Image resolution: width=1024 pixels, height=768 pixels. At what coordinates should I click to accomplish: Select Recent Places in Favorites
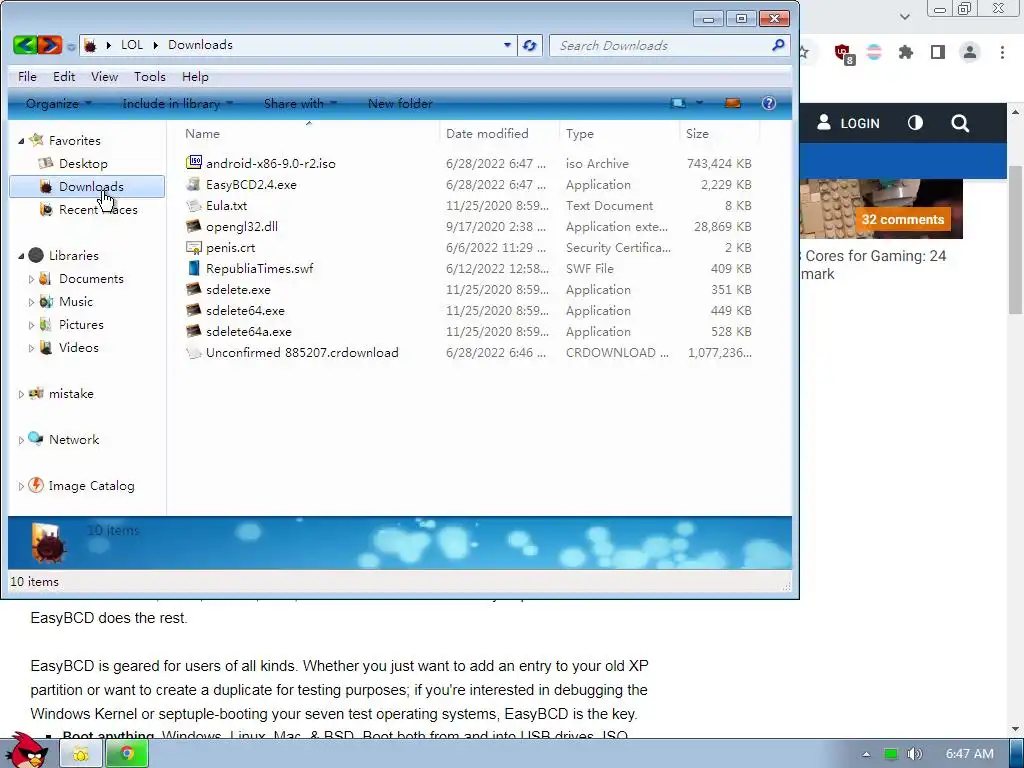tap(98, 210)
